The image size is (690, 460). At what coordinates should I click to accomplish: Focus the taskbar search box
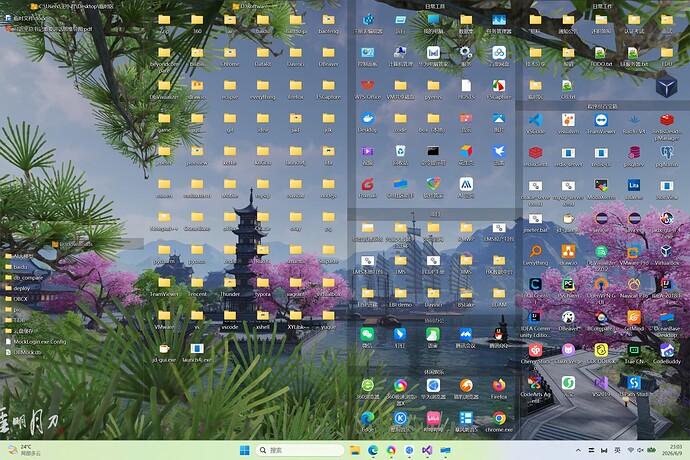(300, 450)
